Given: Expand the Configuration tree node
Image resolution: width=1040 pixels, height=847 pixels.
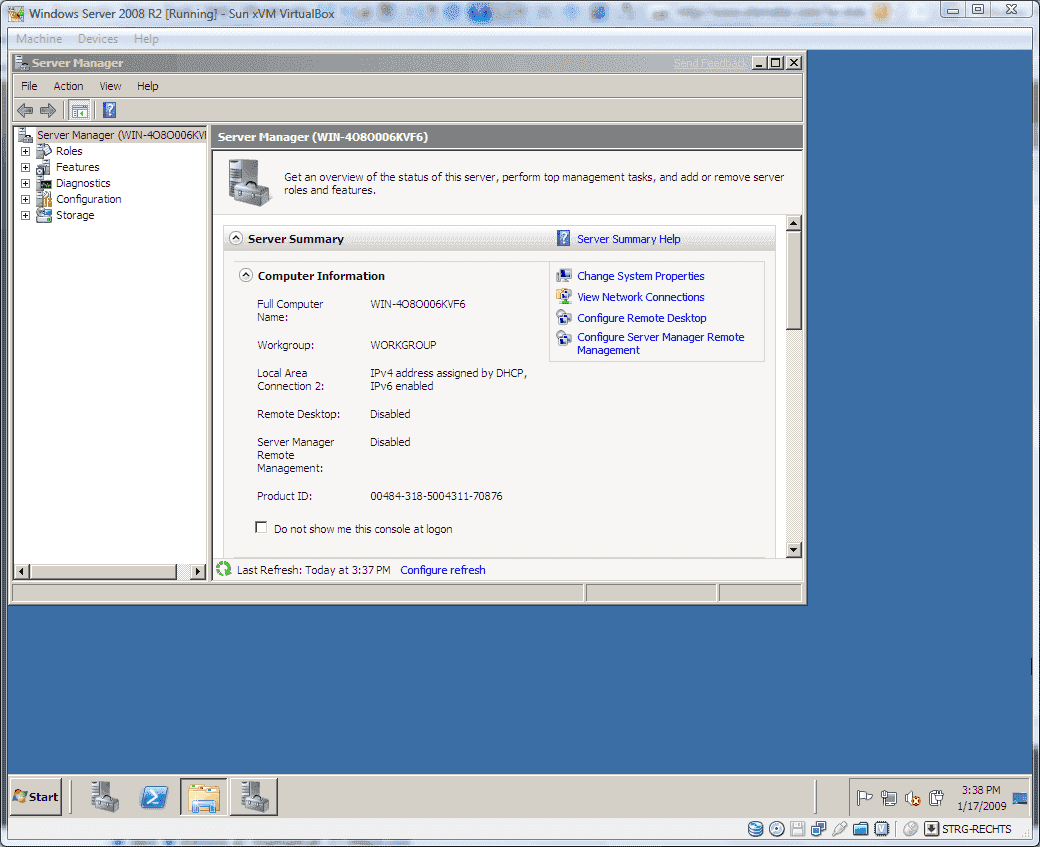Looking at the screenshot, I should (x=25, y=199).
